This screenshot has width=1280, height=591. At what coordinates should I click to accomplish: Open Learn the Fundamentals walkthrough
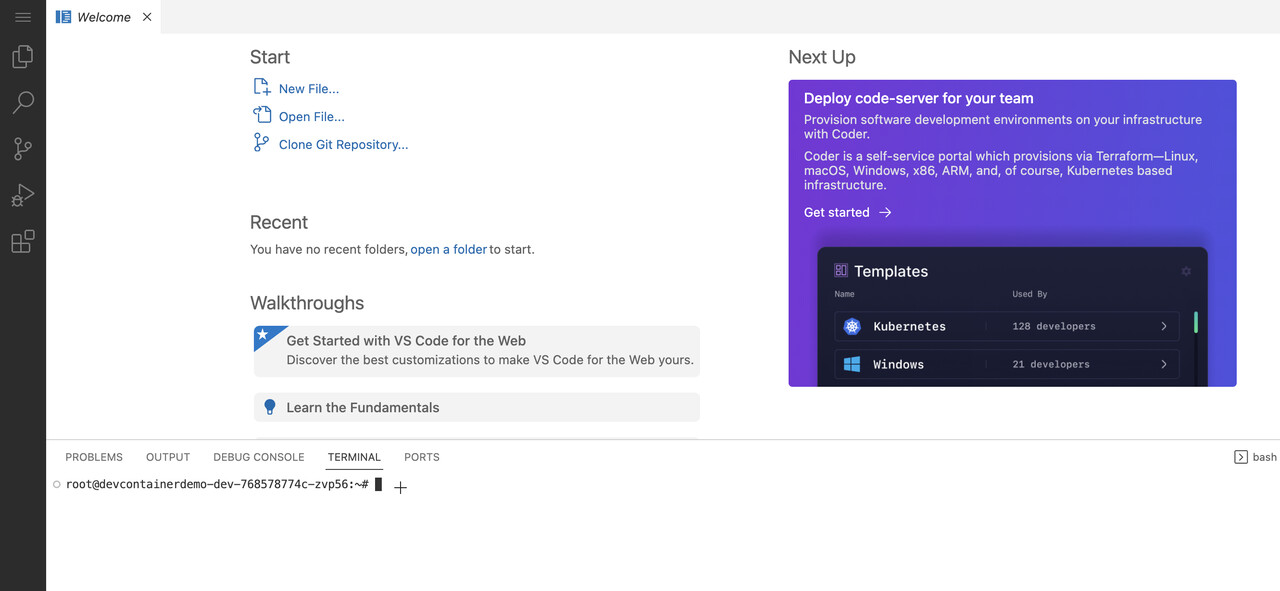[477, 407]
